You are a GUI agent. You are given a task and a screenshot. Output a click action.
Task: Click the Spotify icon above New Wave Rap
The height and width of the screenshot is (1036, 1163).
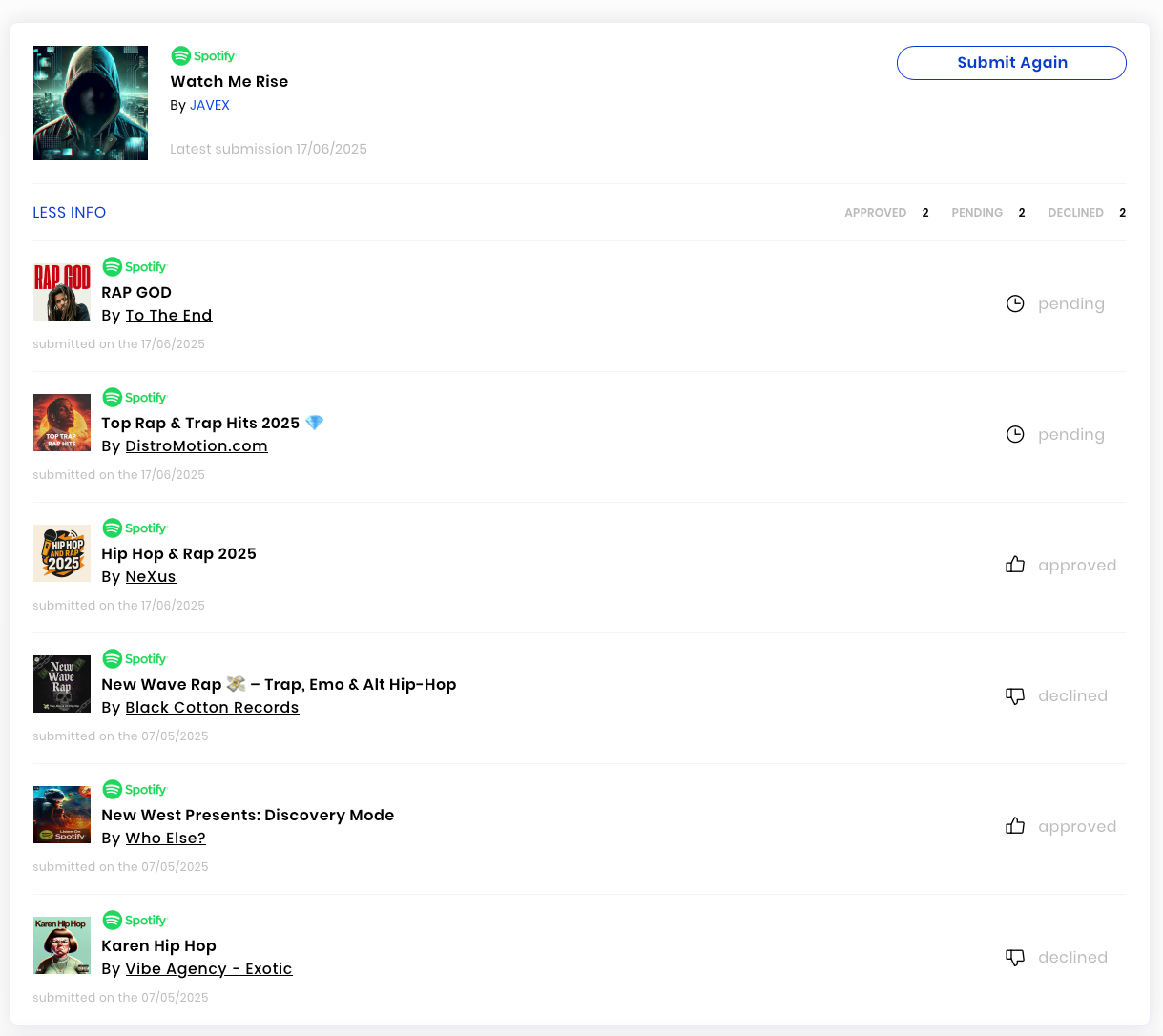coord(135,659)
